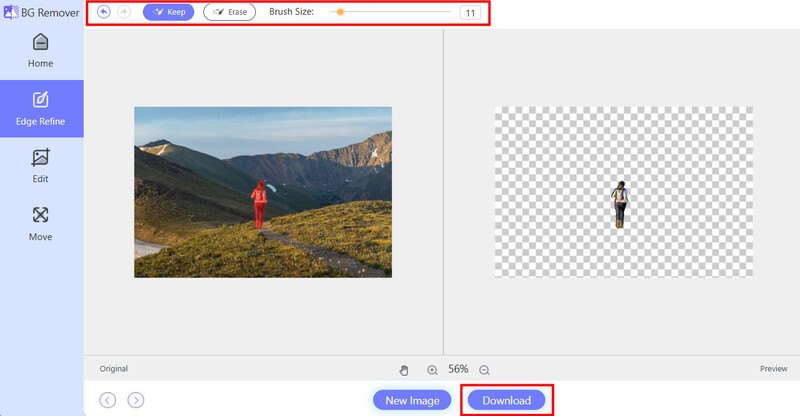Click the brush size value field
800x416 pixels.
[x=470, y=13]
